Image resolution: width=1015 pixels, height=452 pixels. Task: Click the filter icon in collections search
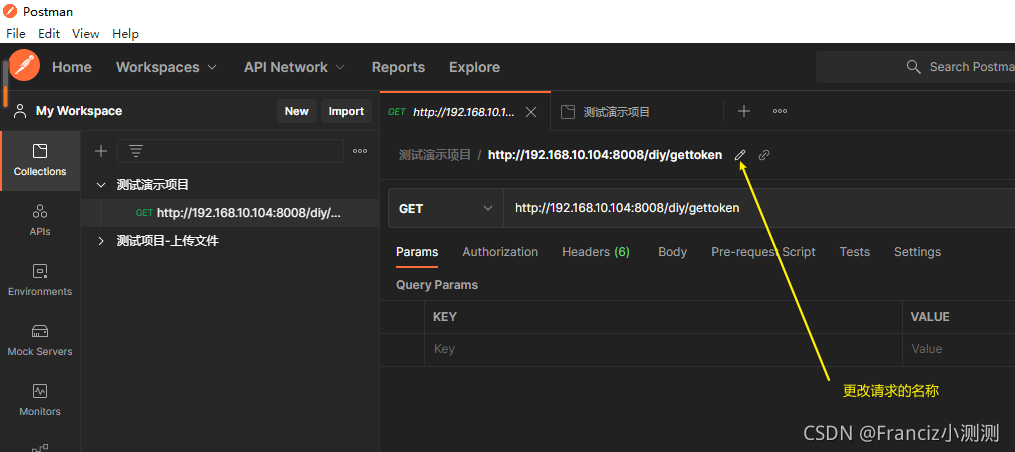(x=136, y=151)
